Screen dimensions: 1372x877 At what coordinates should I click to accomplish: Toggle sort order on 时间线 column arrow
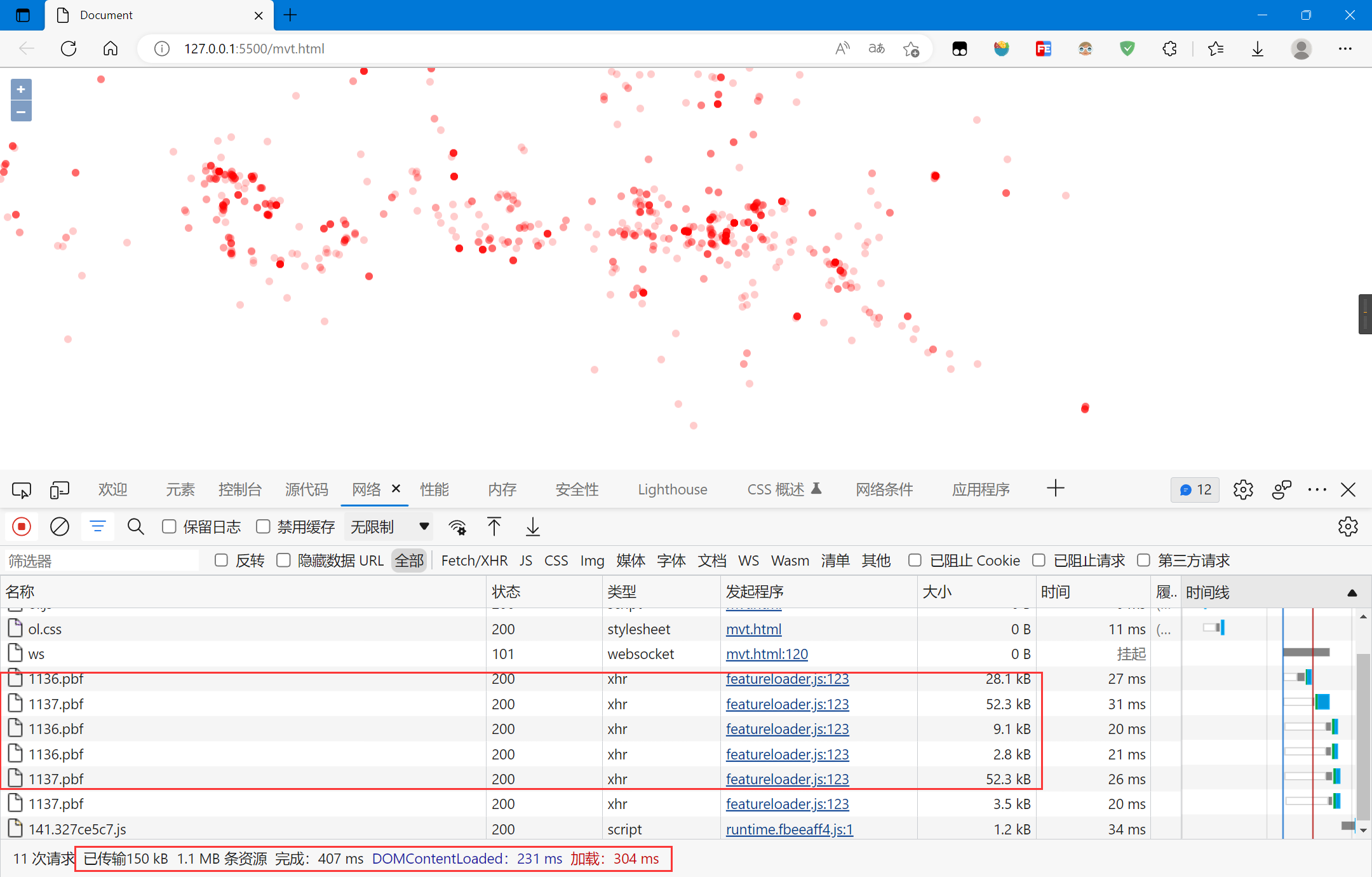tap(1352, 593)
